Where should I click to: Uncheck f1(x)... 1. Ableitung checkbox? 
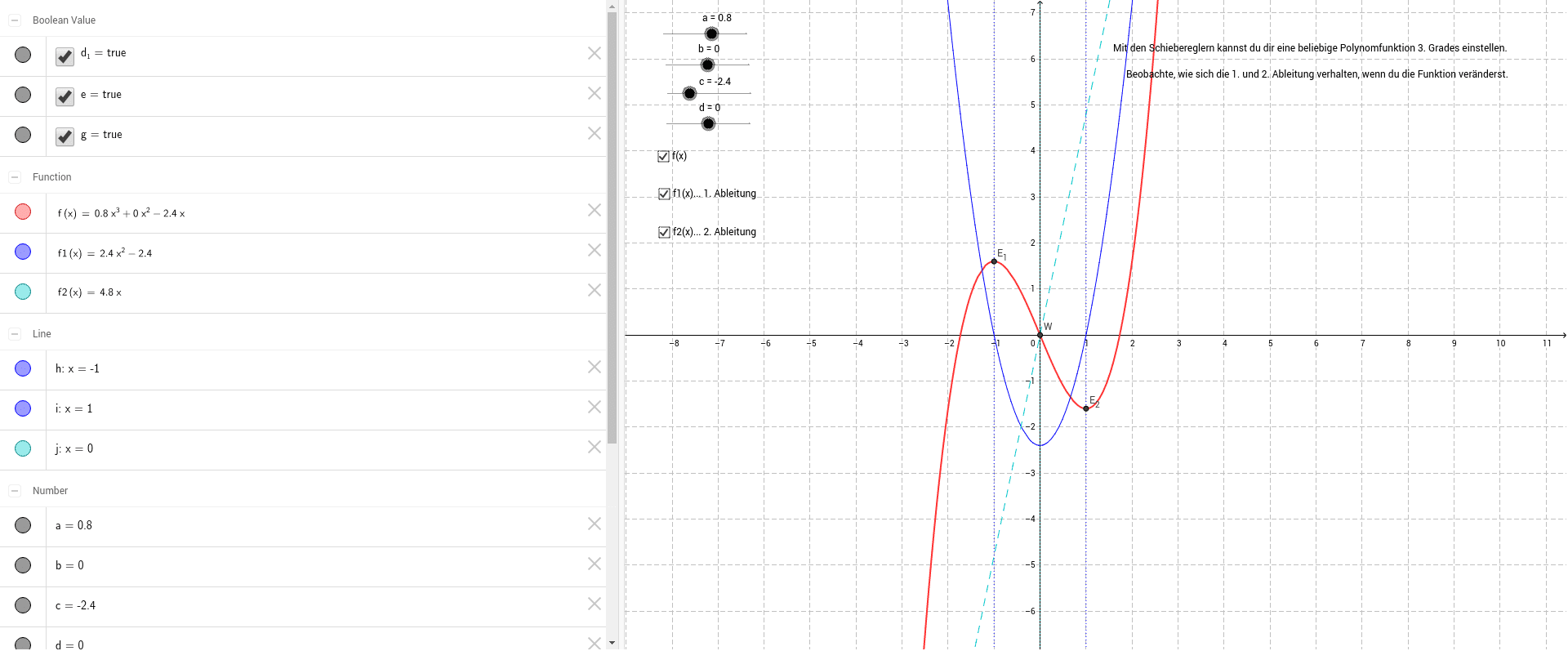click(664, 194)
